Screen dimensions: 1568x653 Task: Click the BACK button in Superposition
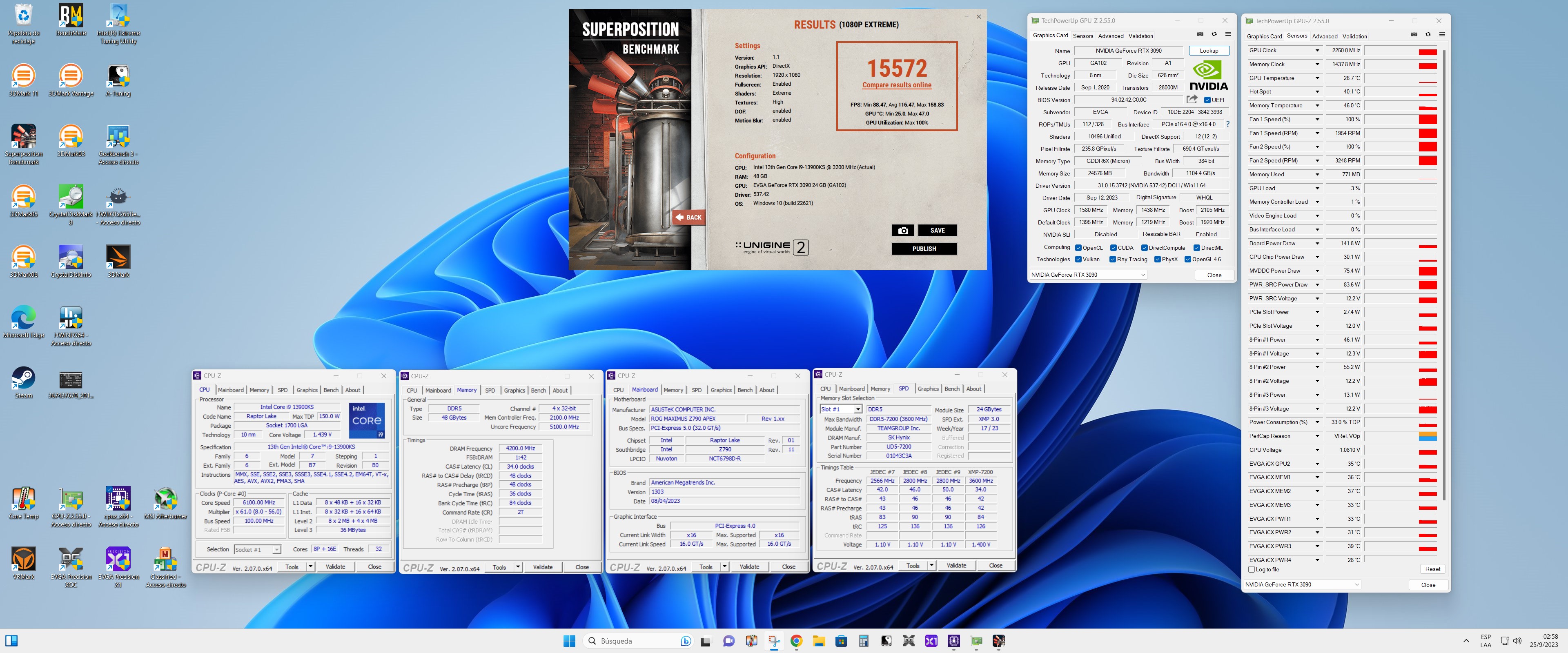(689, 217)
